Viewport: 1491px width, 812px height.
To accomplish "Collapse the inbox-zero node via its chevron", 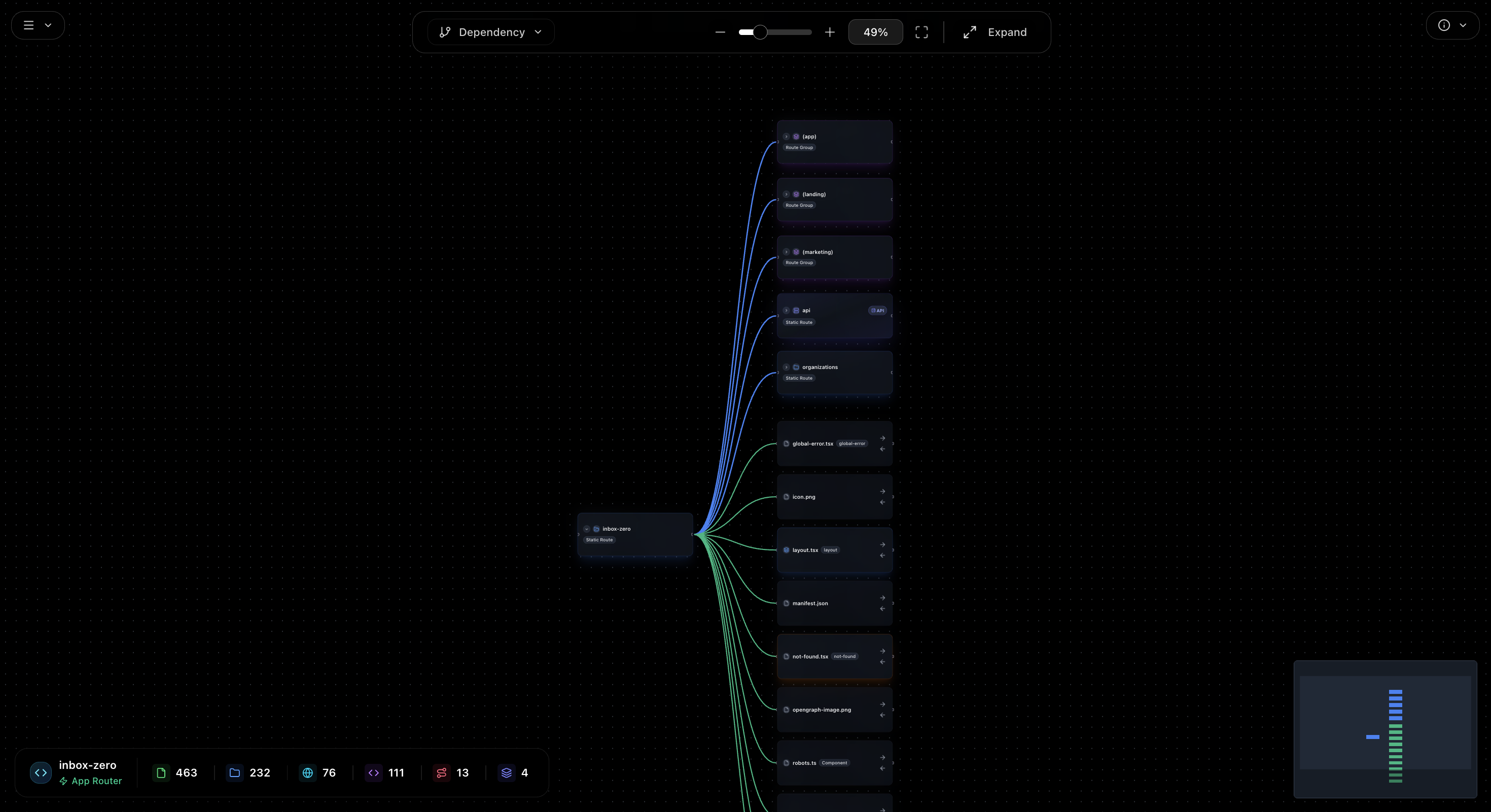I will [x=586, y=529].
